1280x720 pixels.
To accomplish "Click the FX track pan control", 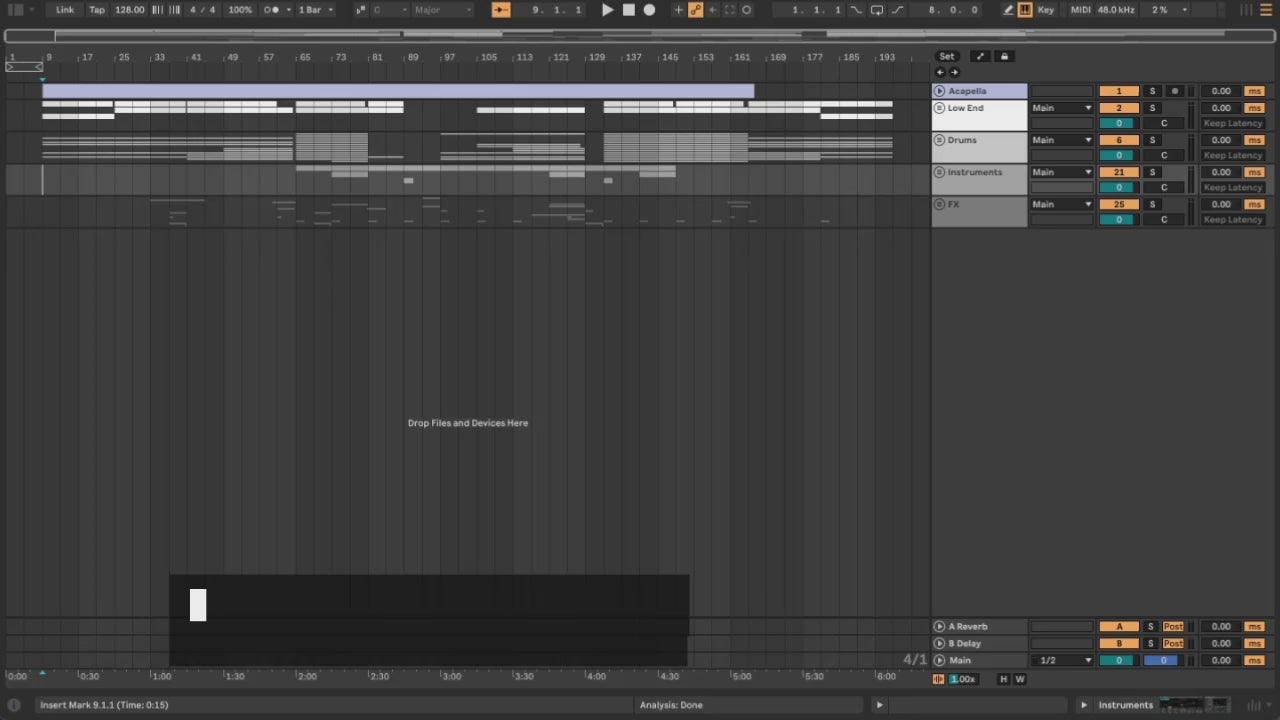I will tap(1163, 219).
